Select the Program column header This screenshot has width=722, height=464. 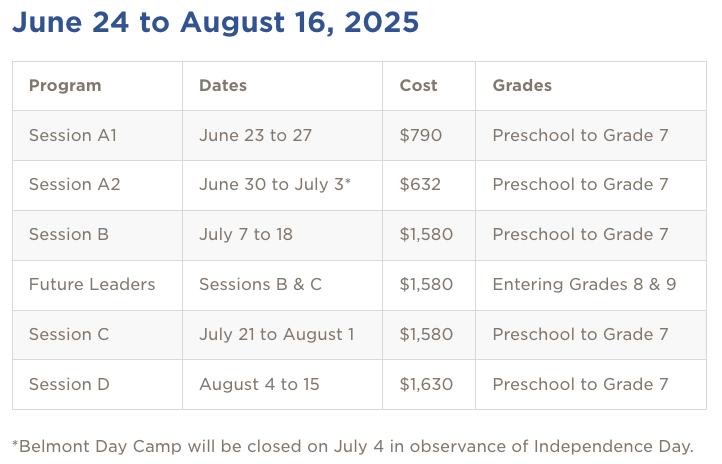click(65, 85)
